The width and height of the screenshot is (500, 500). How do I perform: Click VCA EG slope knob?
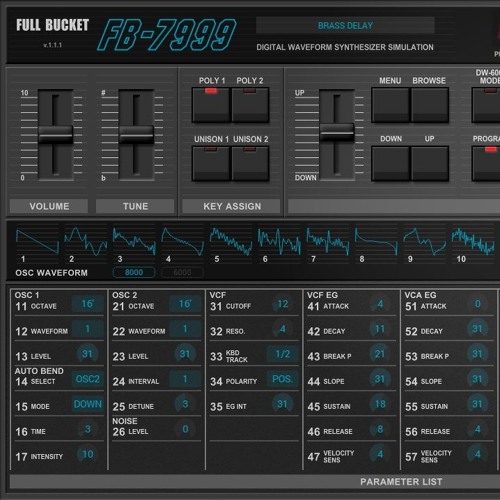point(477,379)
